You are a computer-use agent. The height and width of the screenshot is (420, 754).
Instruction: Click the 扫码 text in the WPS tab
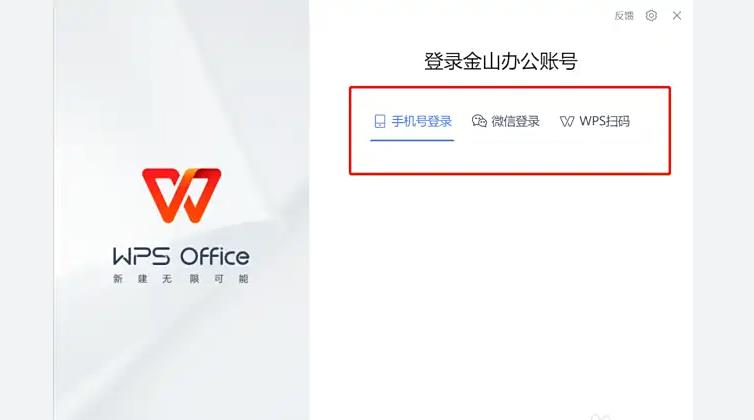617,121
